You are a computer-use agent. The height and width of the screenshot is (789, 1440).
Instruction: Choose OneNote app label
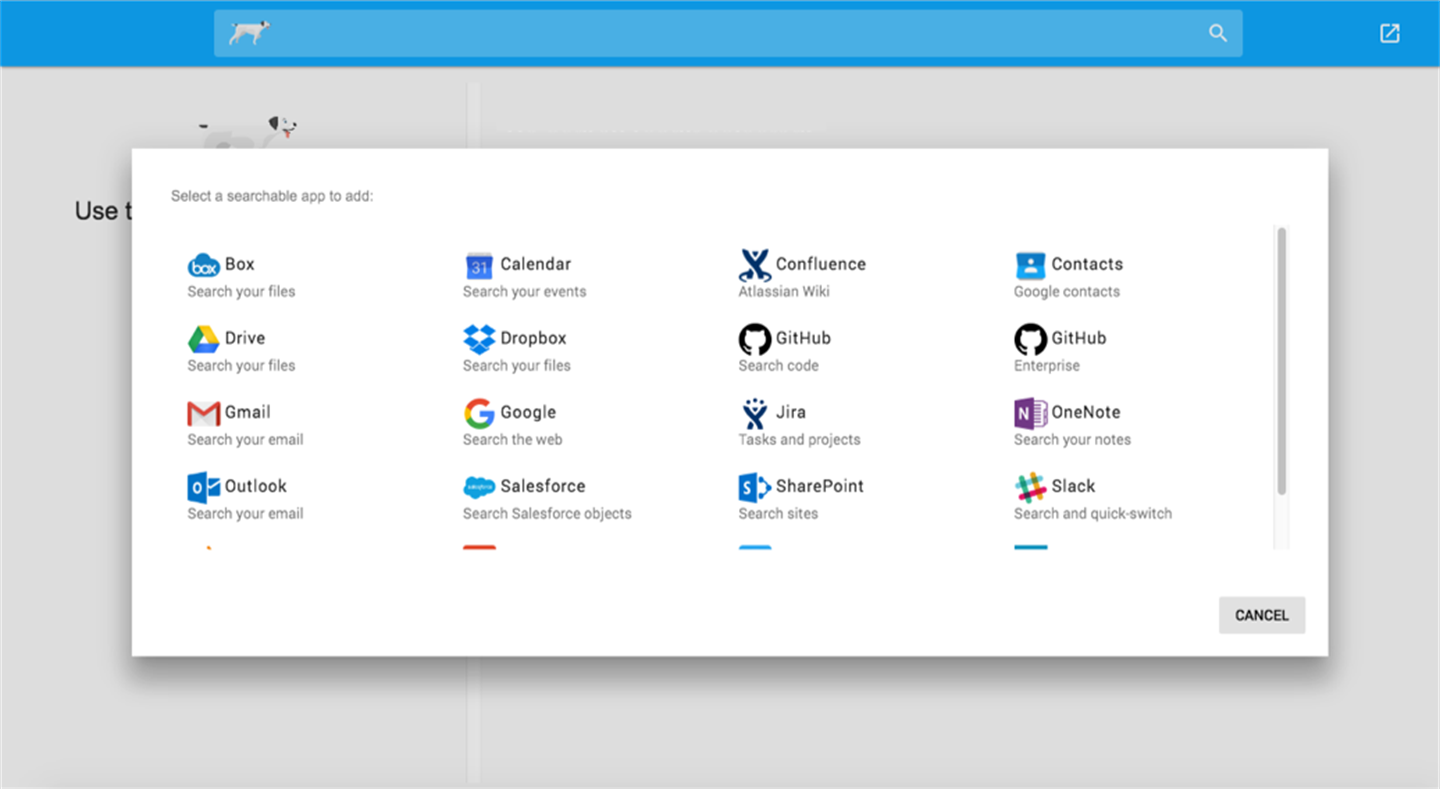coord(1086,412)
